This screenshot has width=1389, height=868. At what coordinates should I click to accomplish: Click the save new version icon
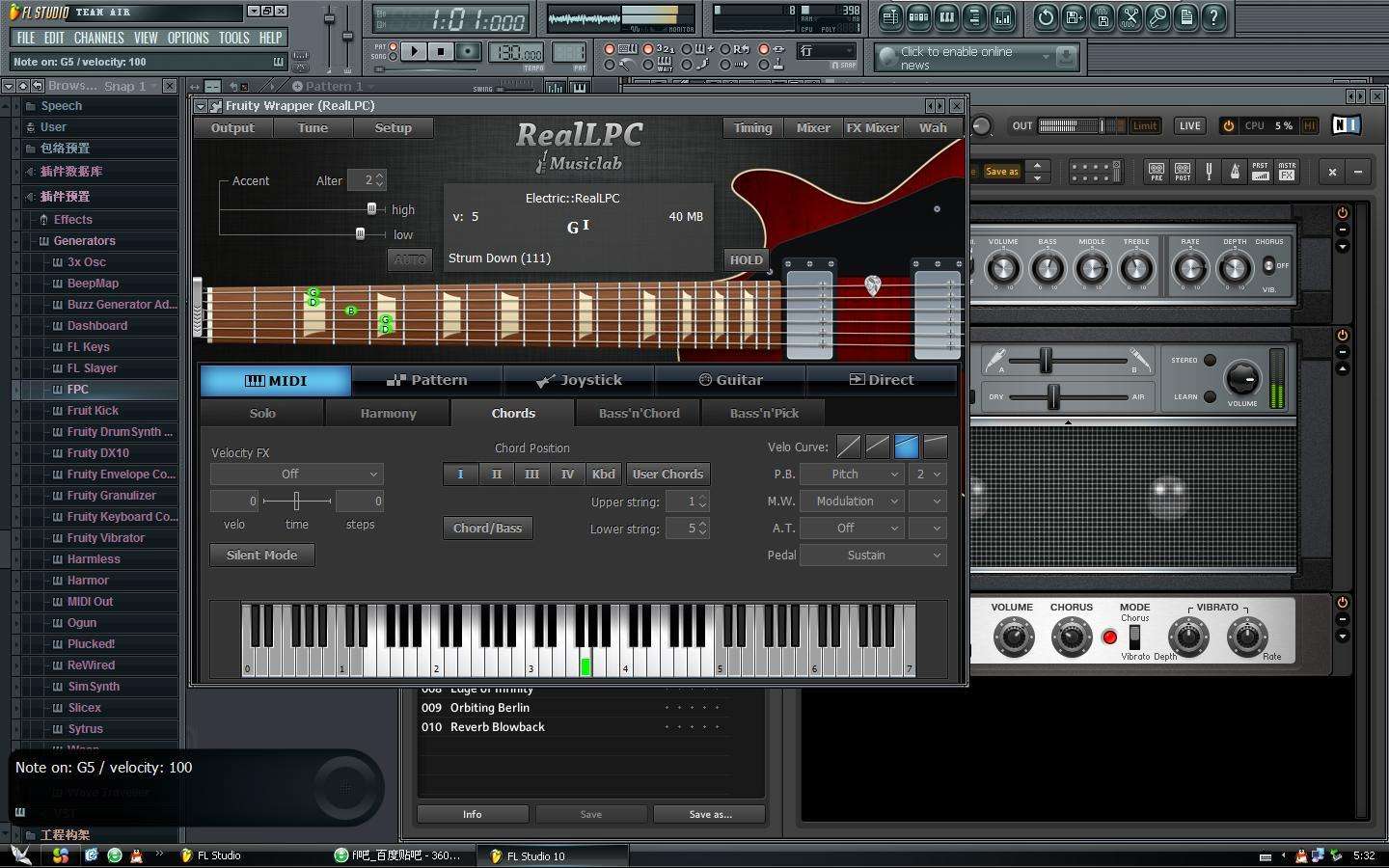[x=1074, y=16]
